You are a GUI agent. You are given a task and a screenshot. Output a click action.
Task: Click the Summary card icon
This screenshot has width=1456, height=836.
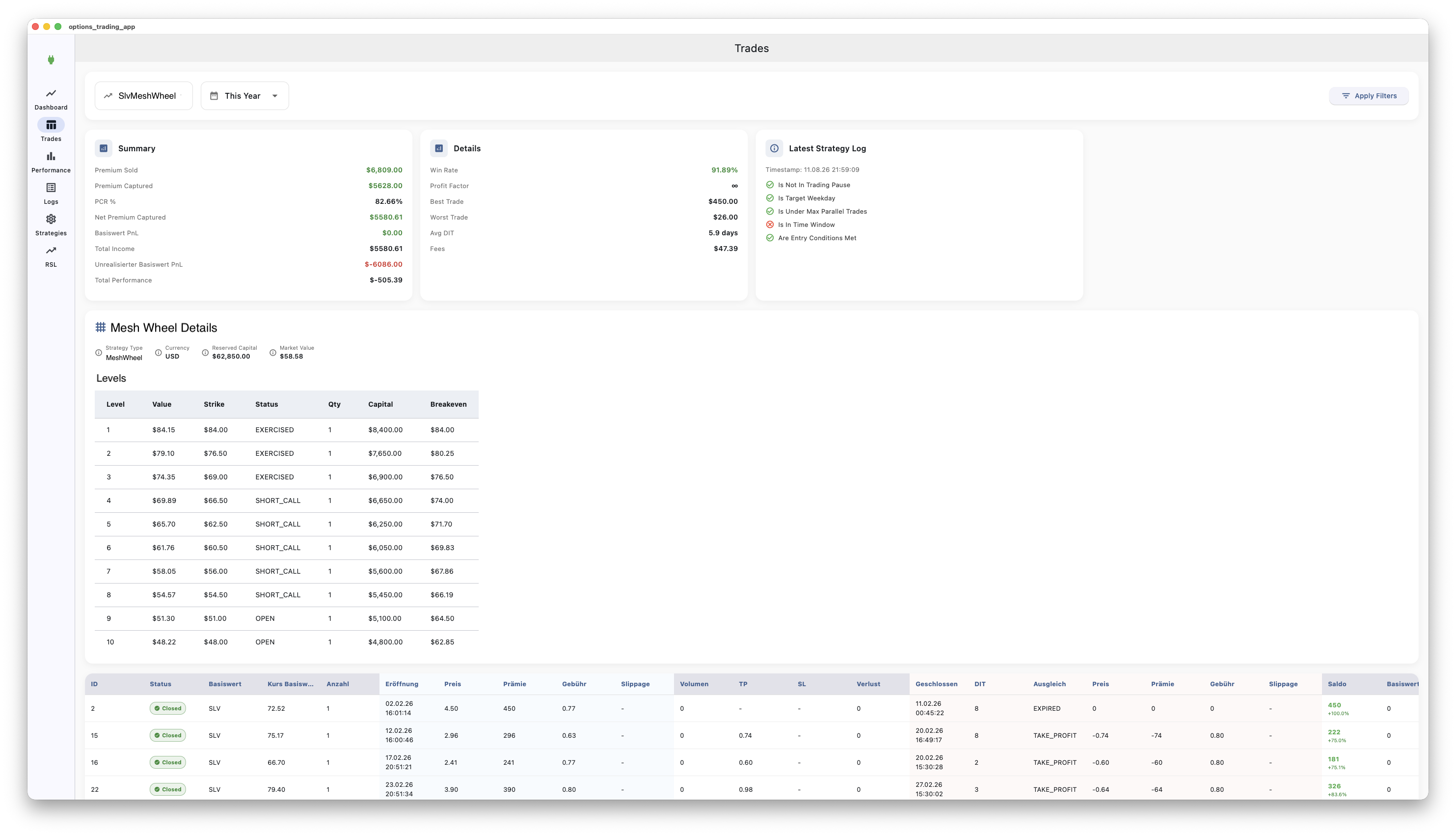point(103,148)
